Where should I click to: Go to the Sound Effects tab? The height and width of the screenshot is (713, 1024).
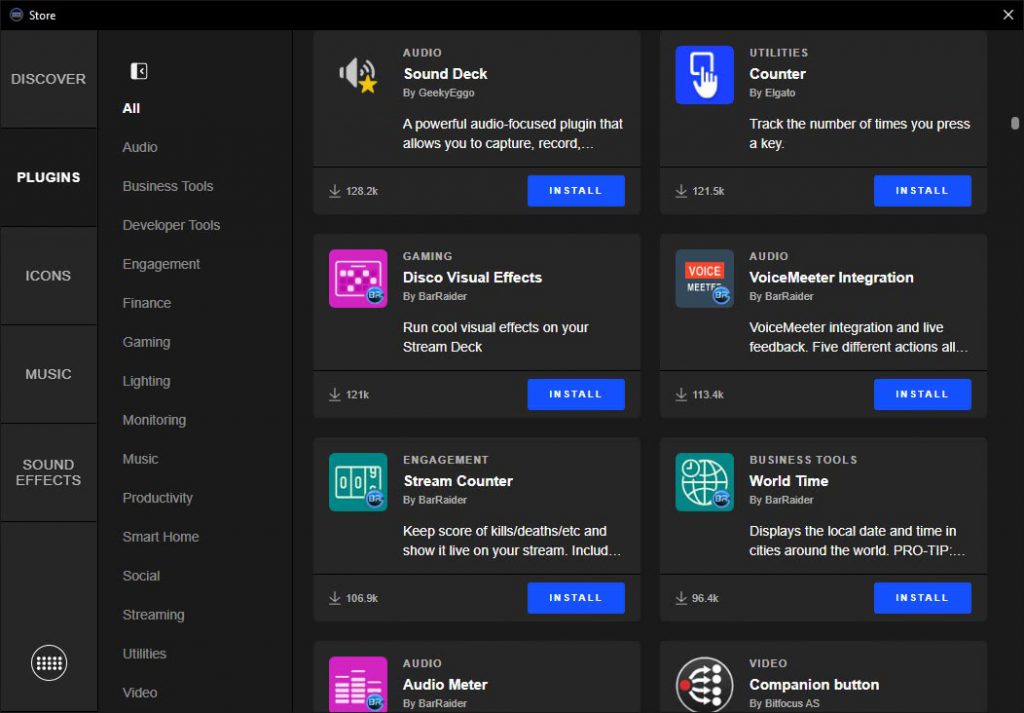(x=48, y=472)
